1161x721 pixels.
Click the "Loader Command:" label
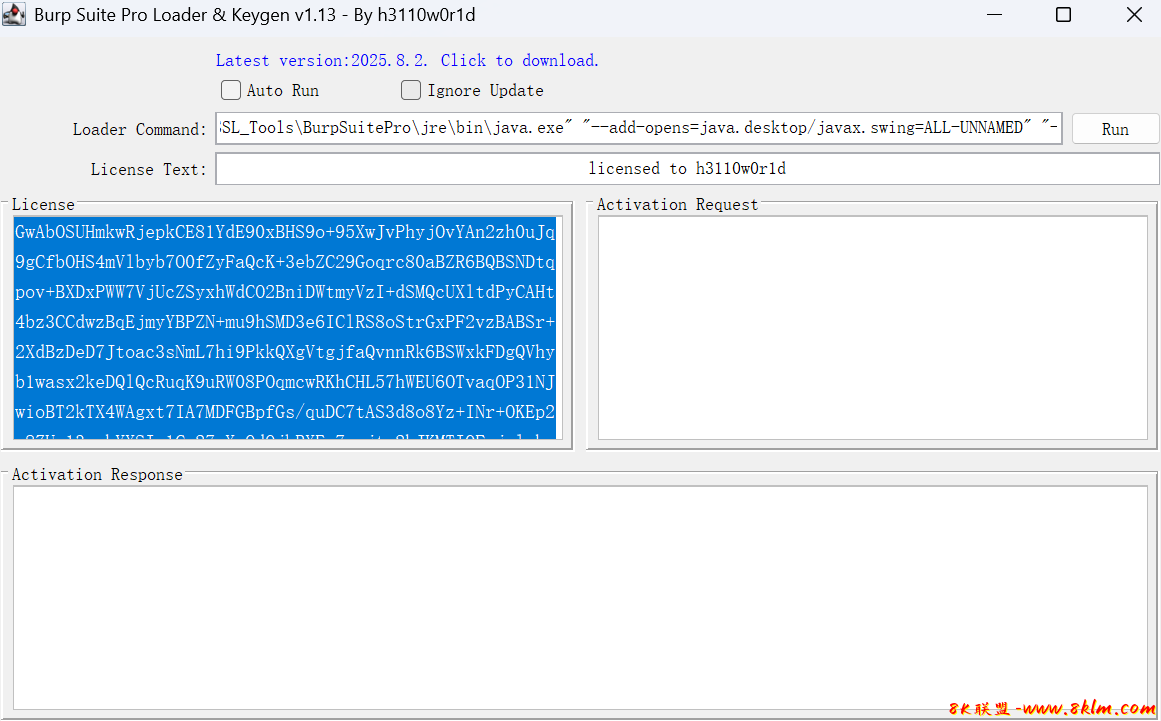(140, 129)
